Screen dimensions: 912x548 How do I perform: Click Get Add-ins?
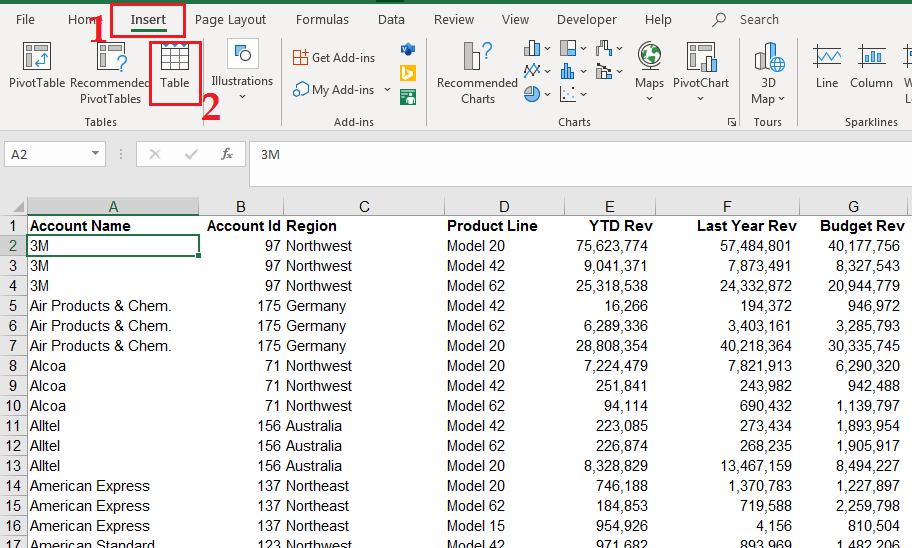[334, 58]
